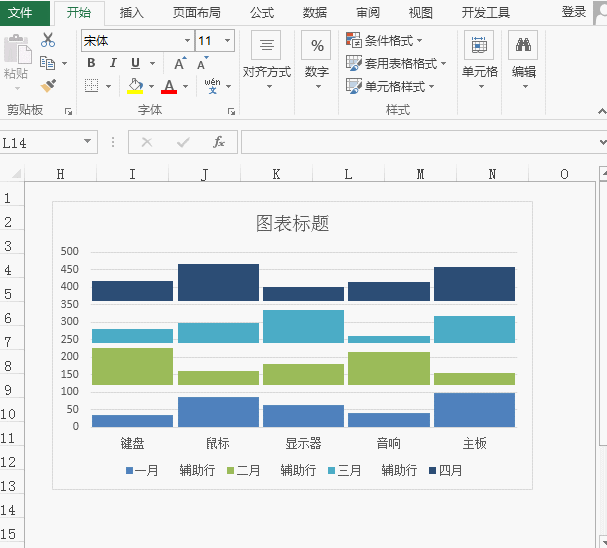Click the wén phonetic guide icon
This screenshot has width=607, height=548.
coord(213,86)
